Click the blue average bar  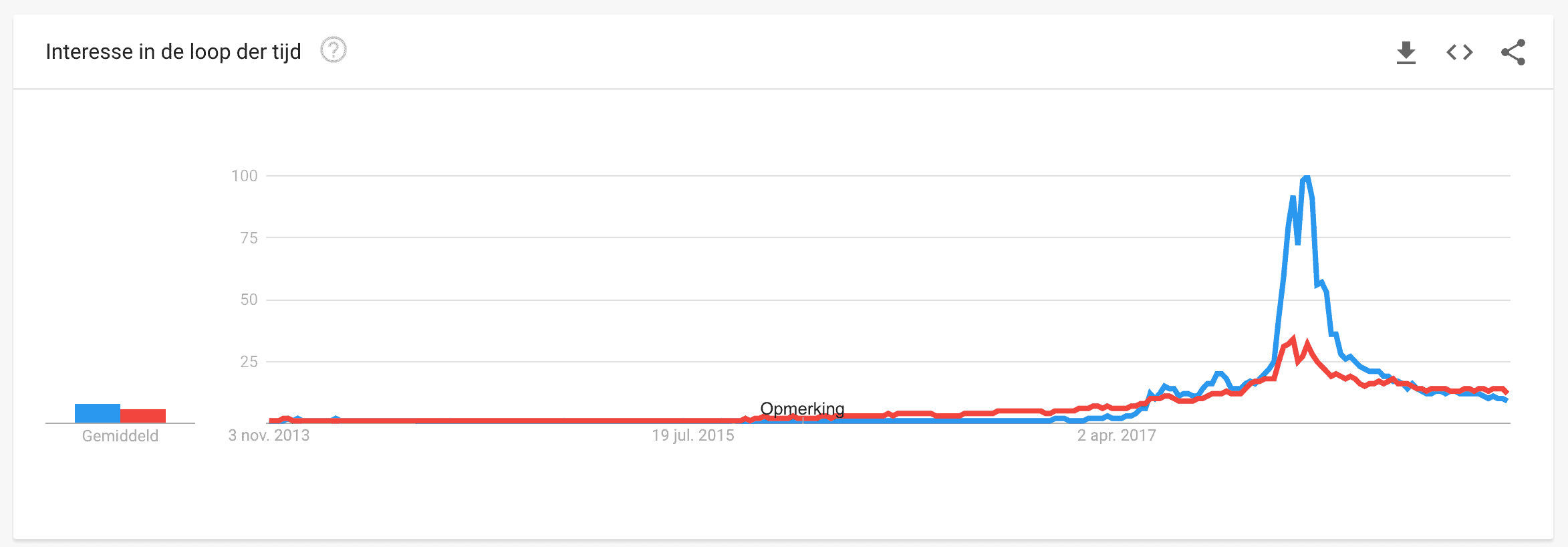[x=98, y=413]
